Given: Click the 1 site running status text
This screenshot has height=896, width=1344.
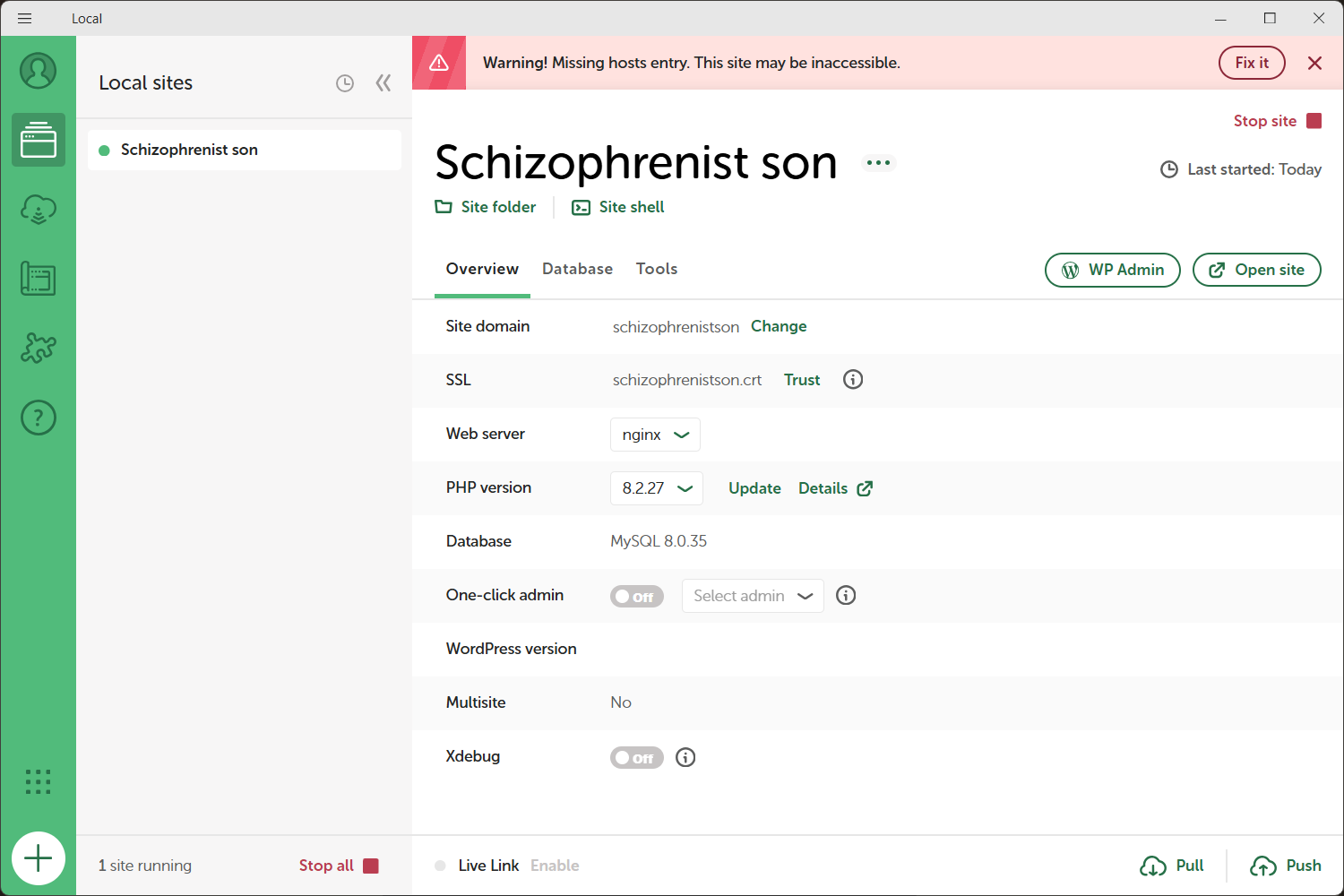Looking at the screenshot, I should (145, 866).
